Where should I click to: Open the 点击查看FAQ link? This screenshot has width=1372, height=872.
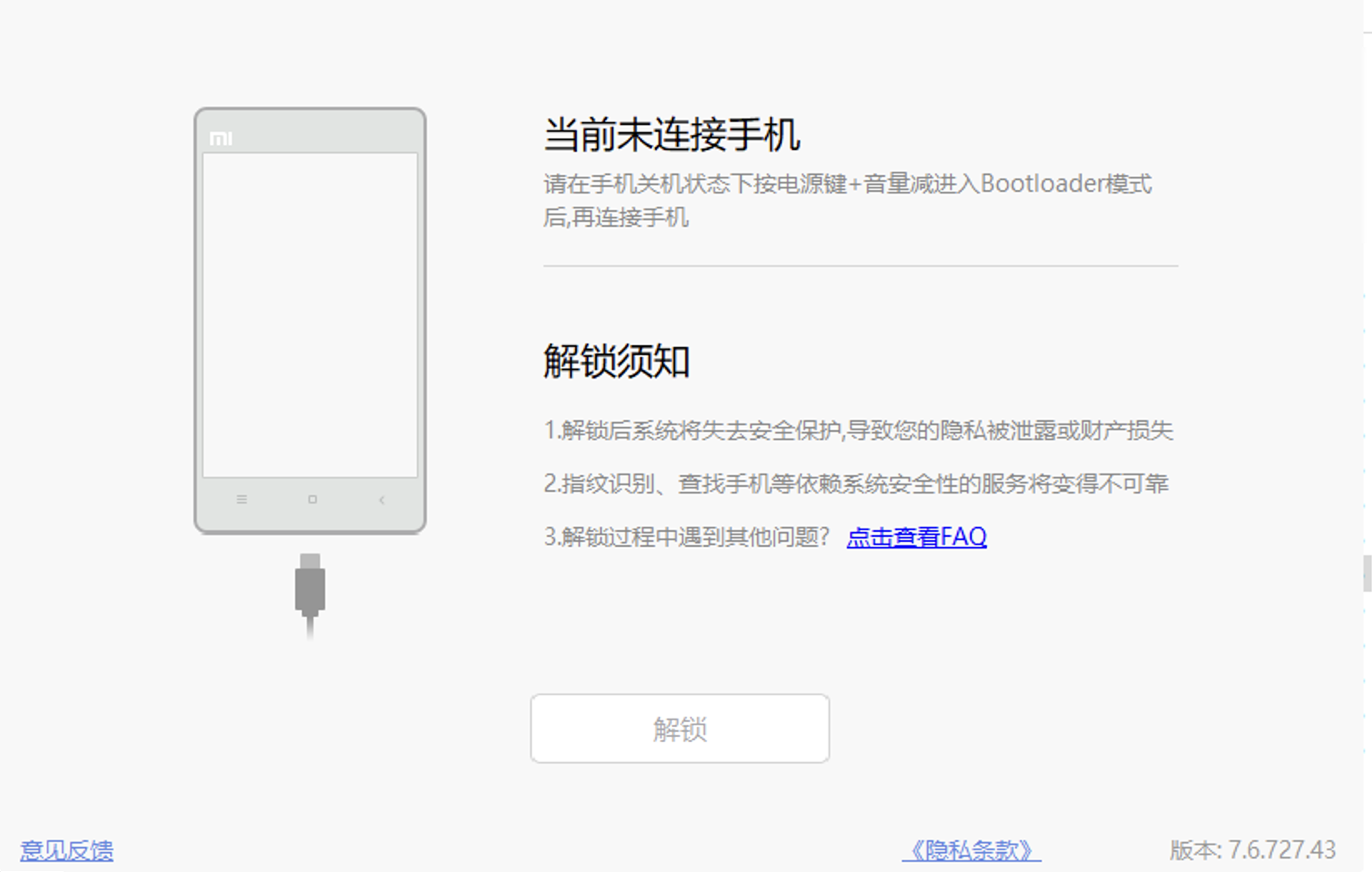pos(917,537)
